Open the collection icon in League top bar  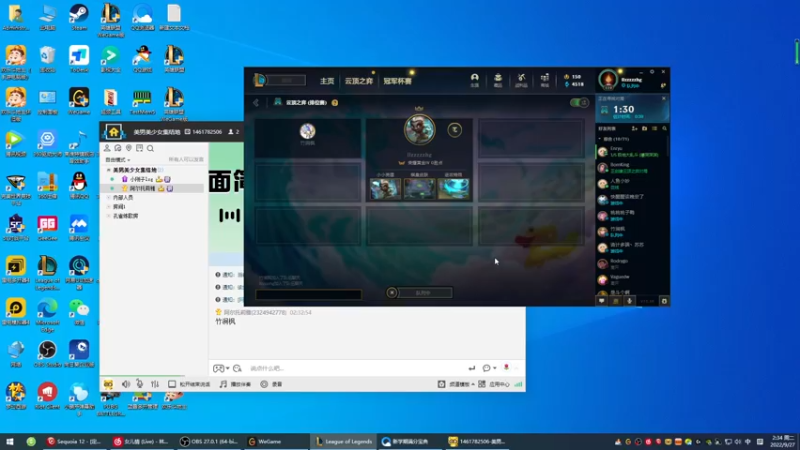coord(498,79)
